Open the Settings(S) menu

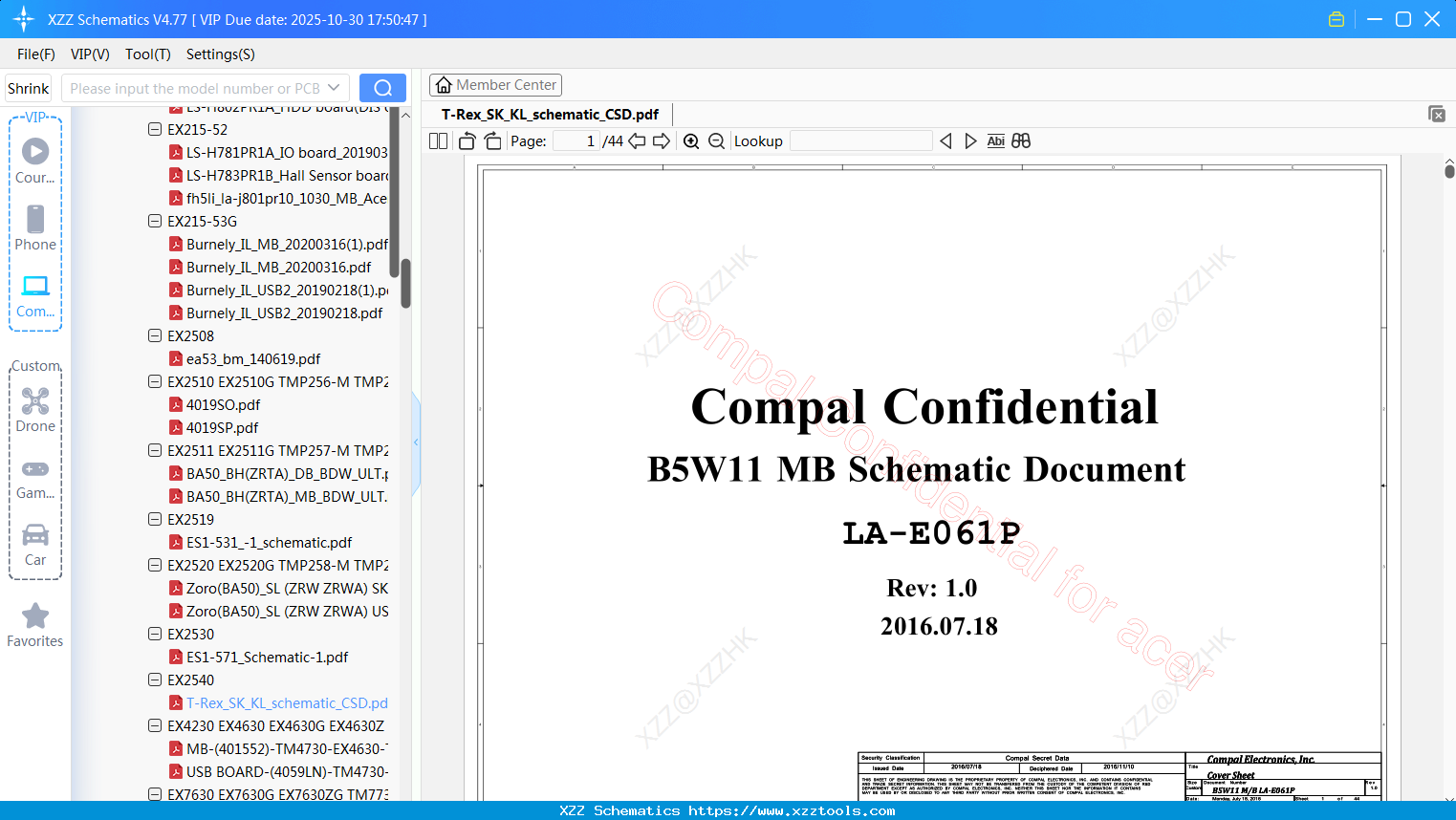221,54
